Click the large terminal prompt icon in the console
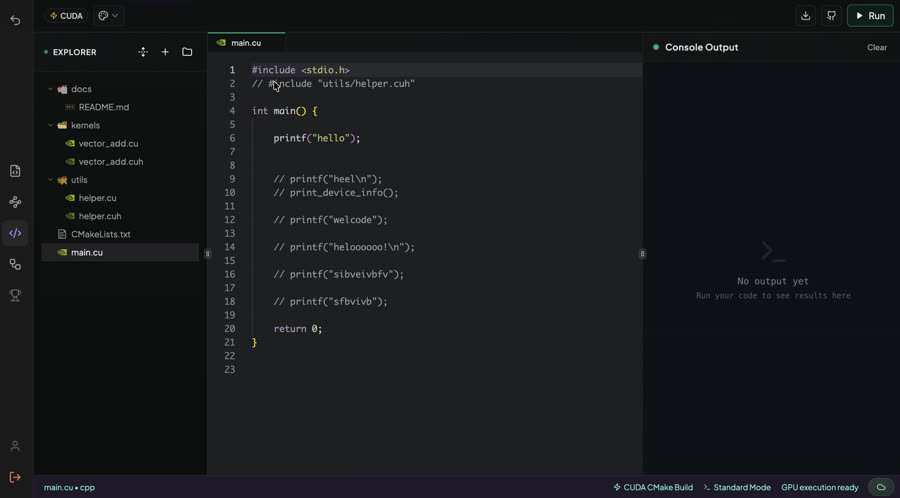The image size is (900, 498). click(773, 252)
